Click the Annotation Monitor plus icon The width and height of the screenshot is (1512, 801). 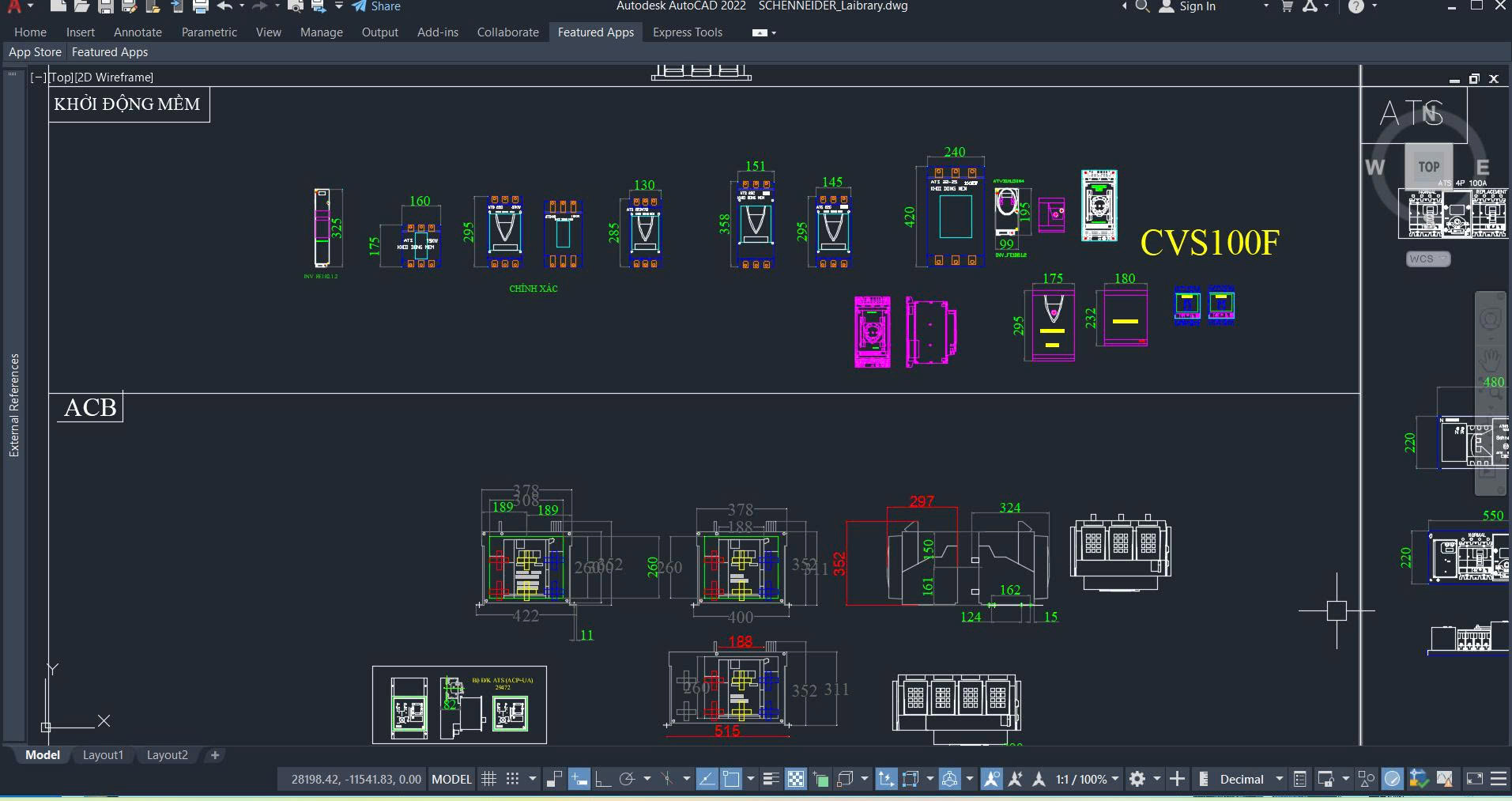pyautogui.click(x=1177, y=779)
